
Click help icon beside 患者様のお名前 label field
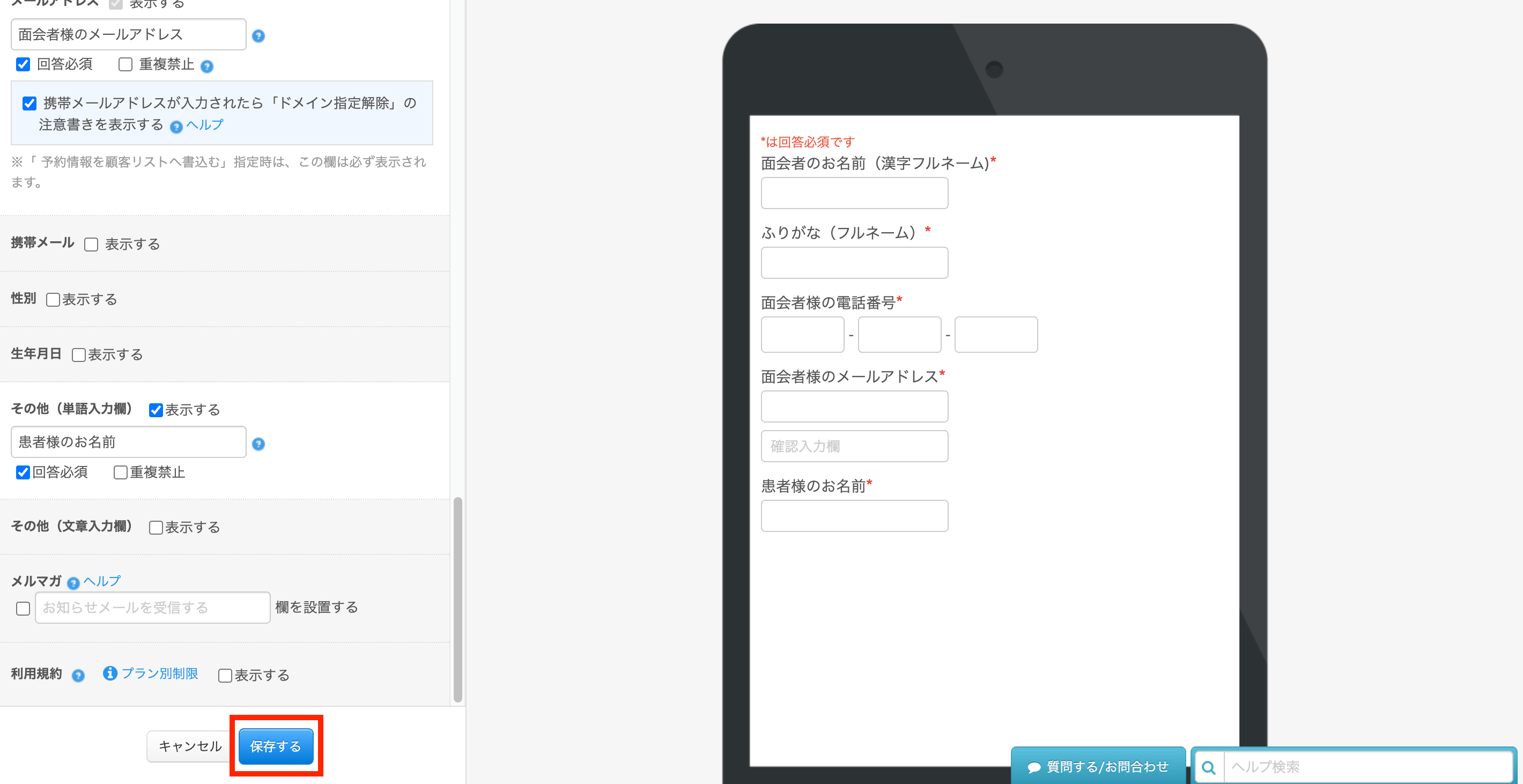[x=258, y=444]
